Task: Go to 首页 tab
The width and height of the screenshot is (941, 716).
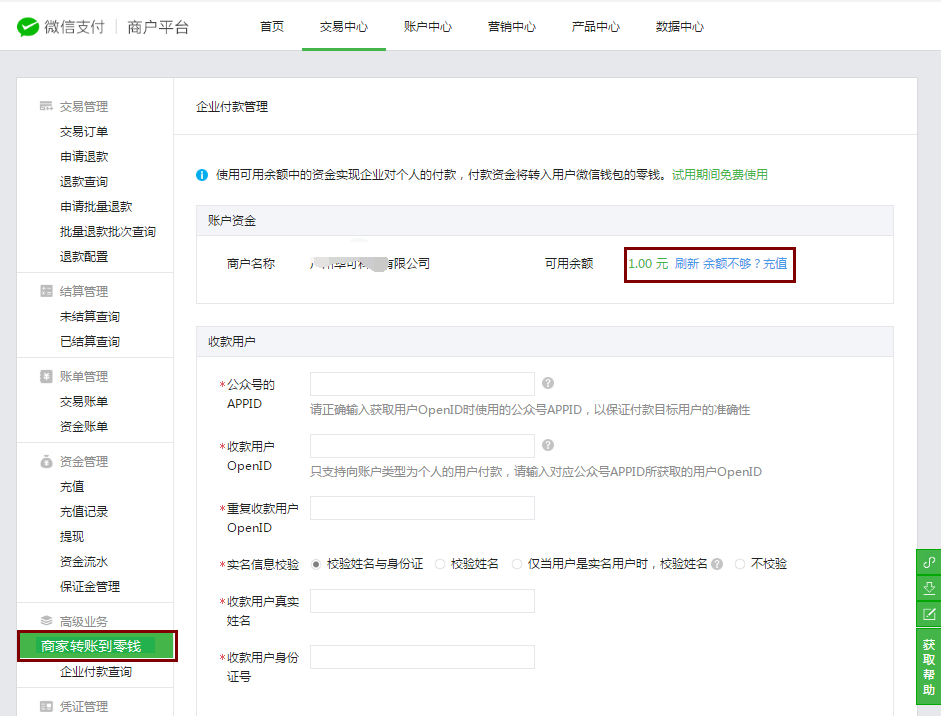Action: [272, 26]
